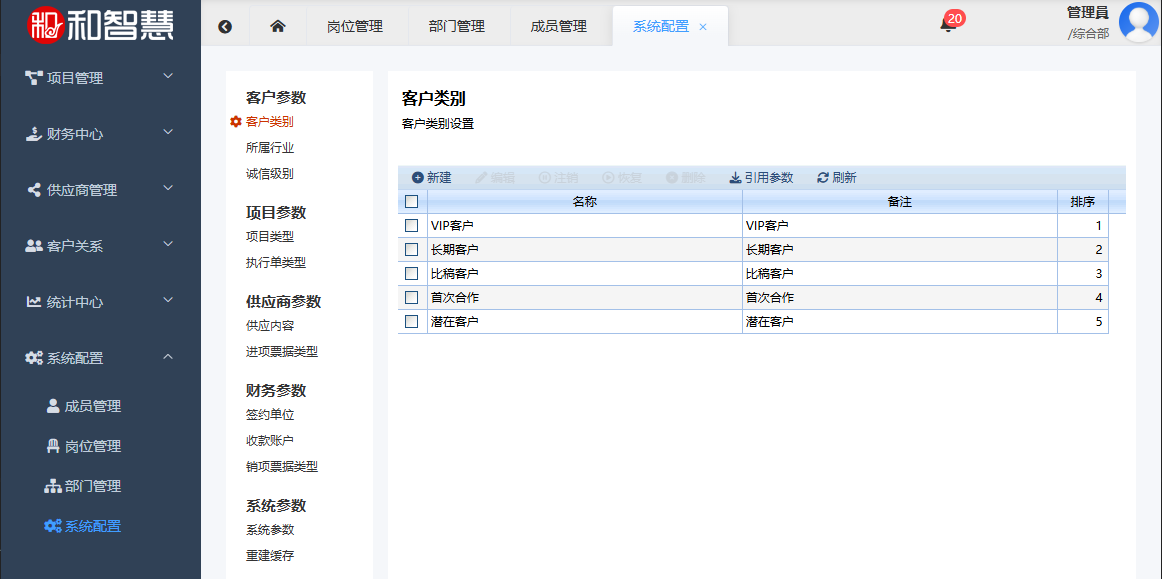Screen dimensions: 1162x579
Task: Check the 首次合作 row checkbox
Action: click(x=412, y=297)
